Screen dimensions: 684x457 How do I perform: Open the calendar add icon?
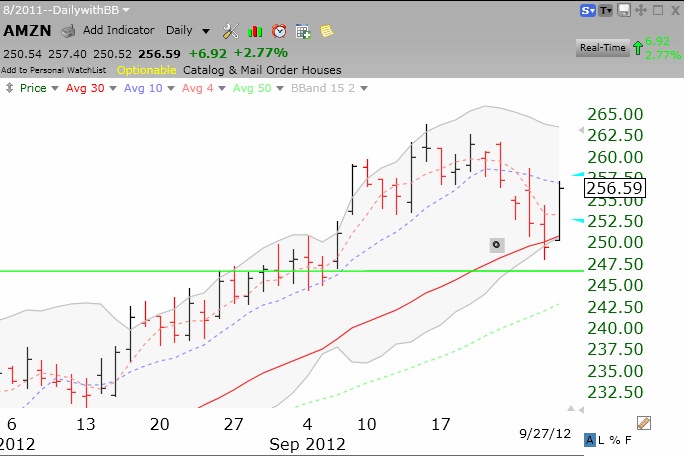click(x=303, y=31)
